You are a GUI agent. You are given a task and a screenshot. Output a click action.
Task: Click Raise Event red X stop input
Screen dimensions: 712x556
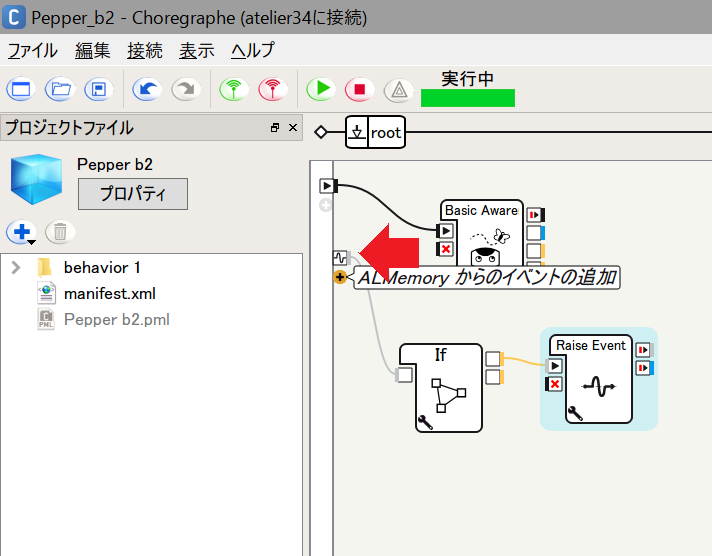click(554, 384)
